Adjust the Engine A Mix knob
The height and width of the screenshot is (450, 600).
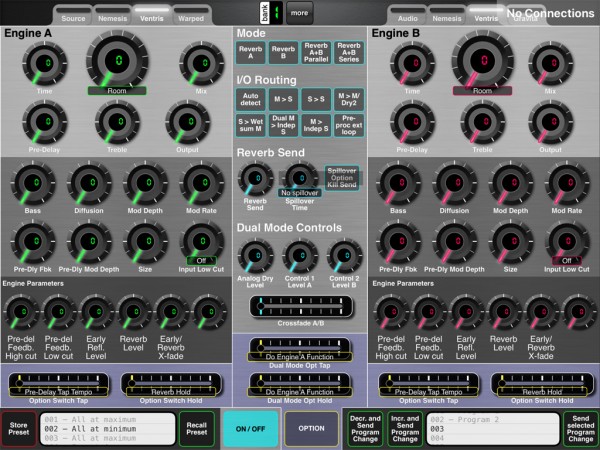point(202,64)
